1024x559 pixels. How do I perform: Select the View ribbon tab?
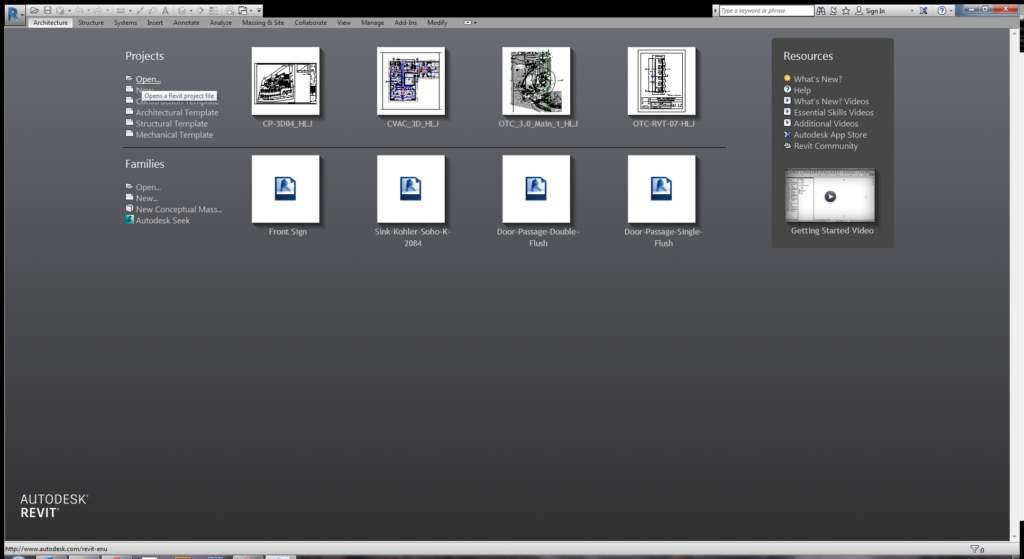(x=344, y=23)
